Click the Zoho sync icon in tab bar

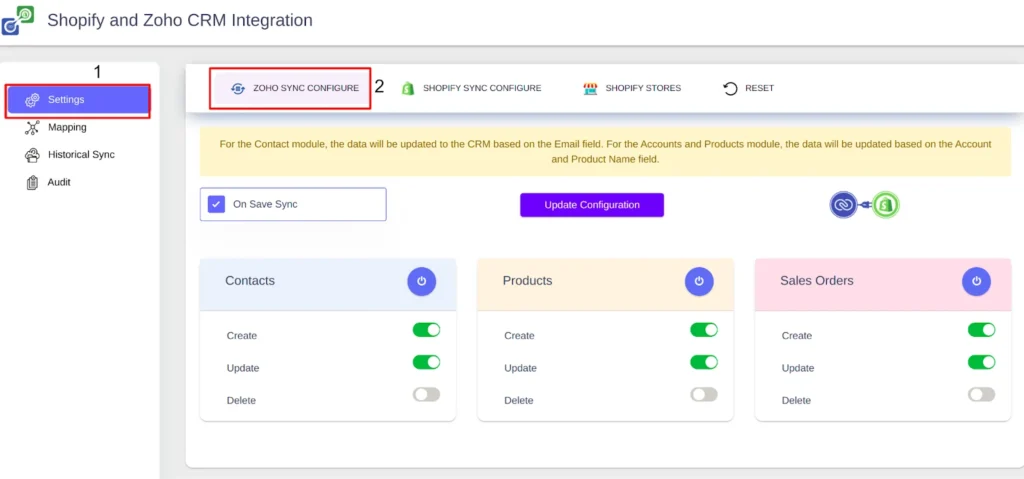click(x=238, y=88)
